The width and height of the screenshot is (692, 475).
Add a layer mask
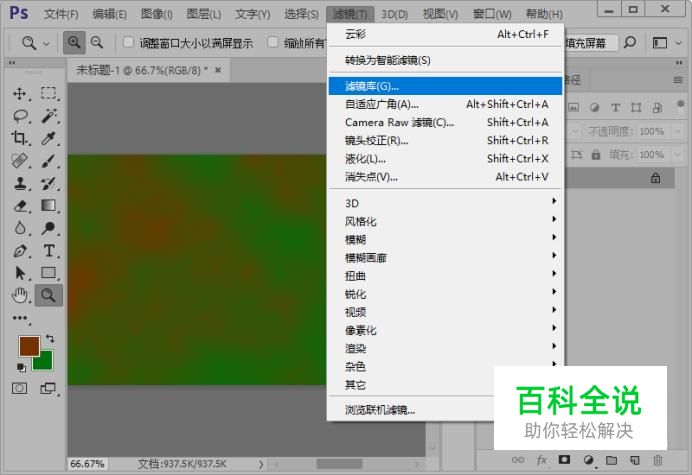tap(564, 460)
